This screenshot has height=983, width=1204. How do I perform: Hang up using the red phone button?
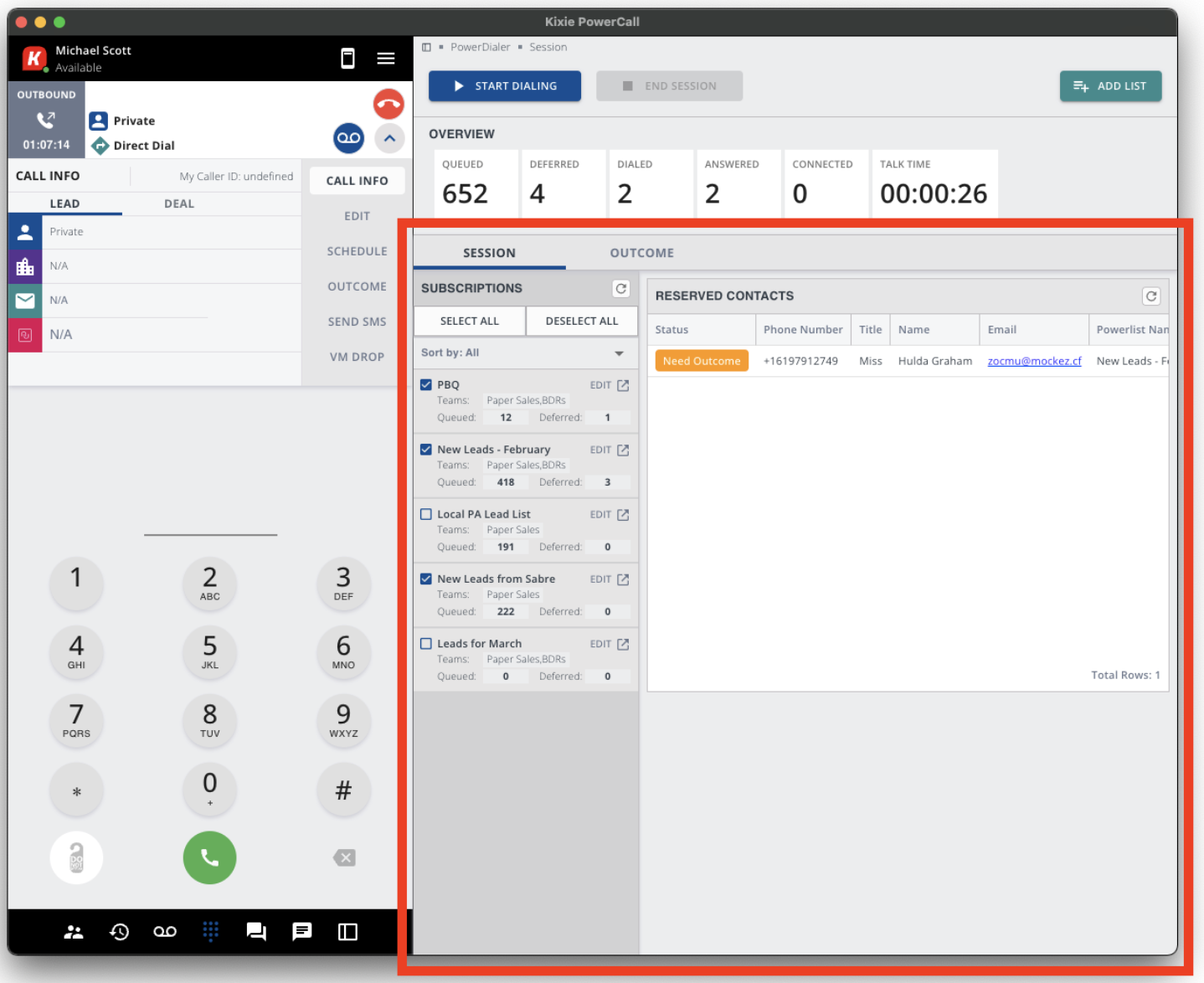coord(388,103)
